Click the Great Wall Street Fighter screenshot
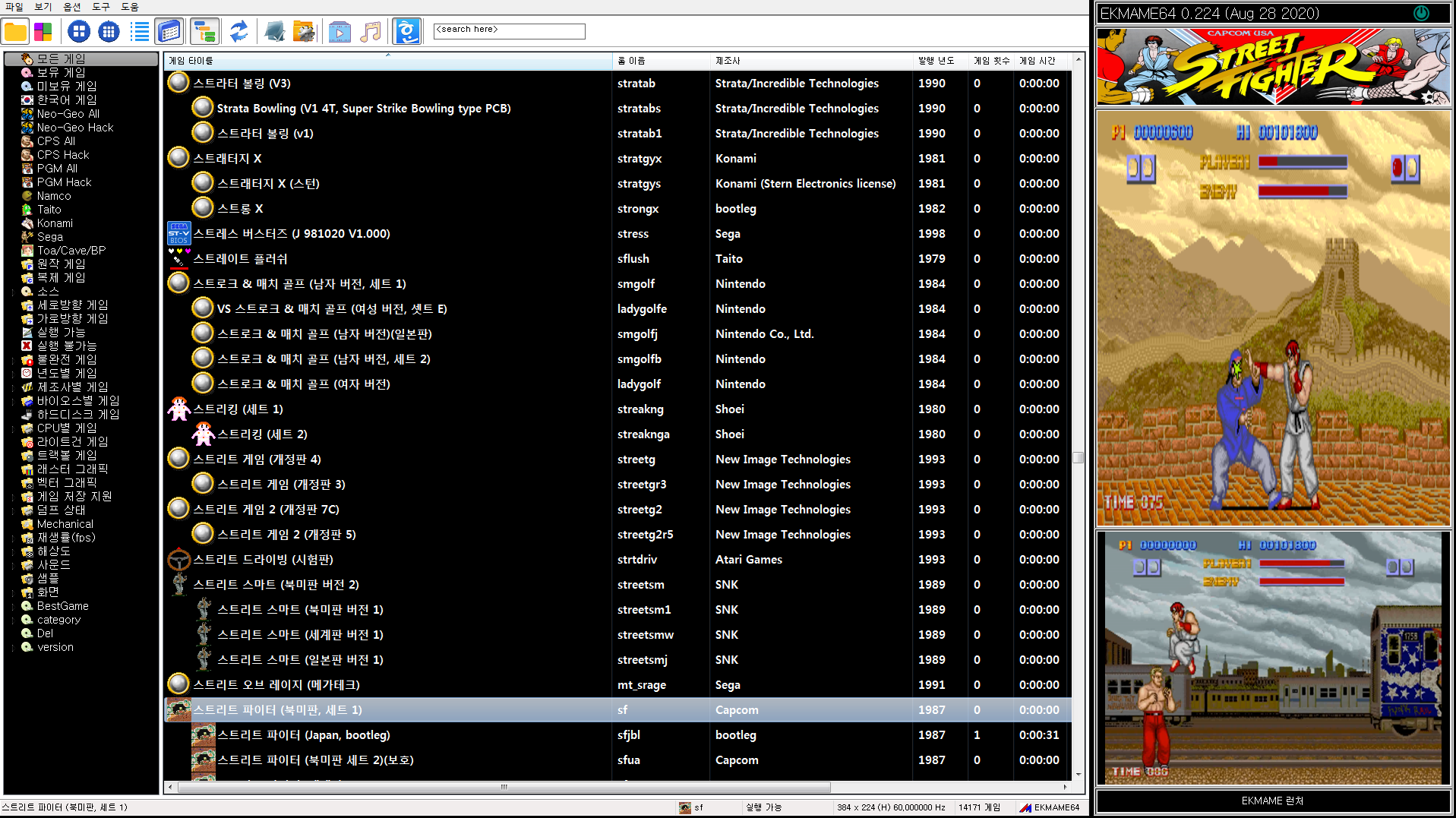The image size is (1456, 818). [x=1273, y=318]
